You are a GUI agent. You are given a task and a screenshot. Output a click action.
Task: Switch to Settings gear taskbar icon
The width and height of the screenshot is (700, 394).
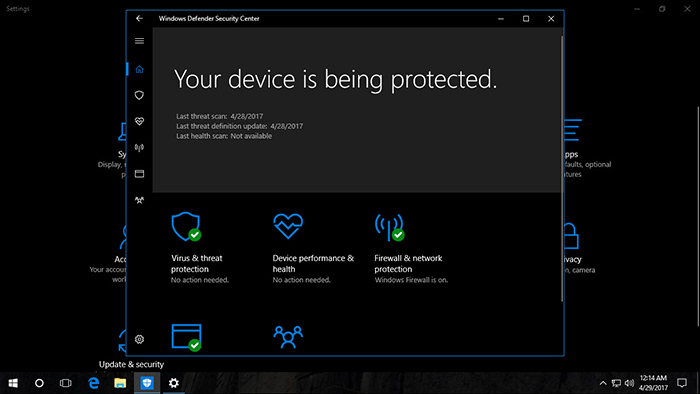click(174, 383)
